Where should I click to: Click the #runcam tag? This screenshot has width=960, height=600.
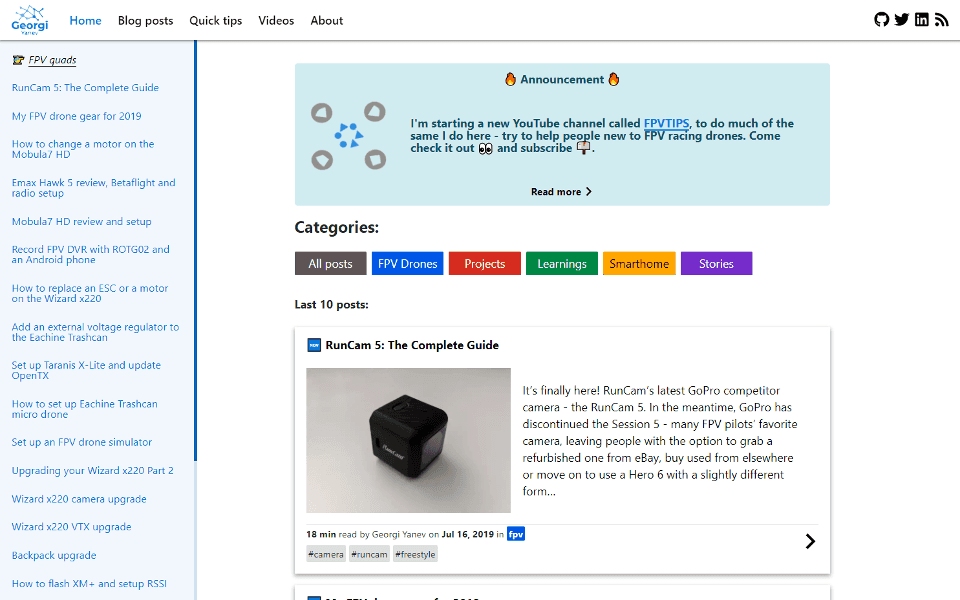pyautogui.click(x=370, y=554)
